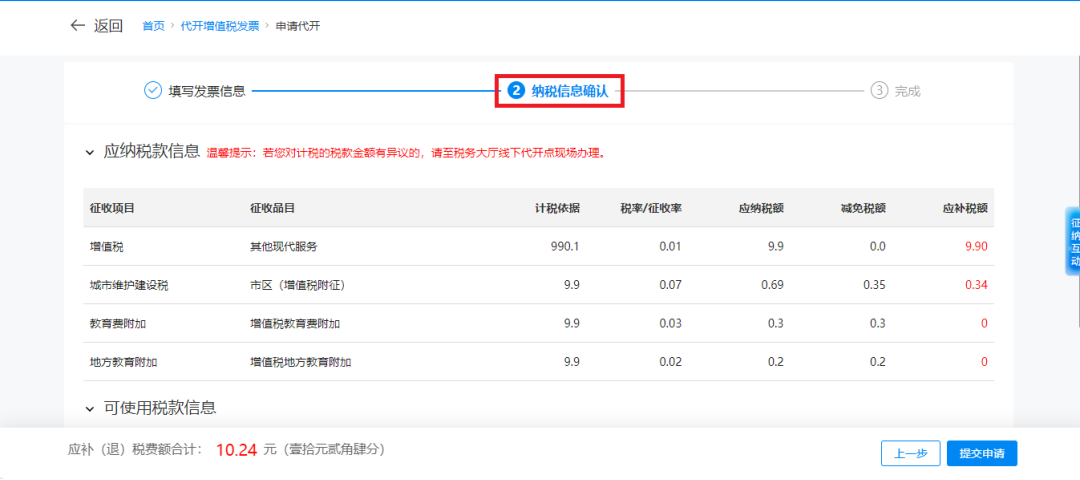Screen dimensions: 1080x480
Task: Click the 0.02 rate value
Action: pyautogui.click(x=670, y=362)
